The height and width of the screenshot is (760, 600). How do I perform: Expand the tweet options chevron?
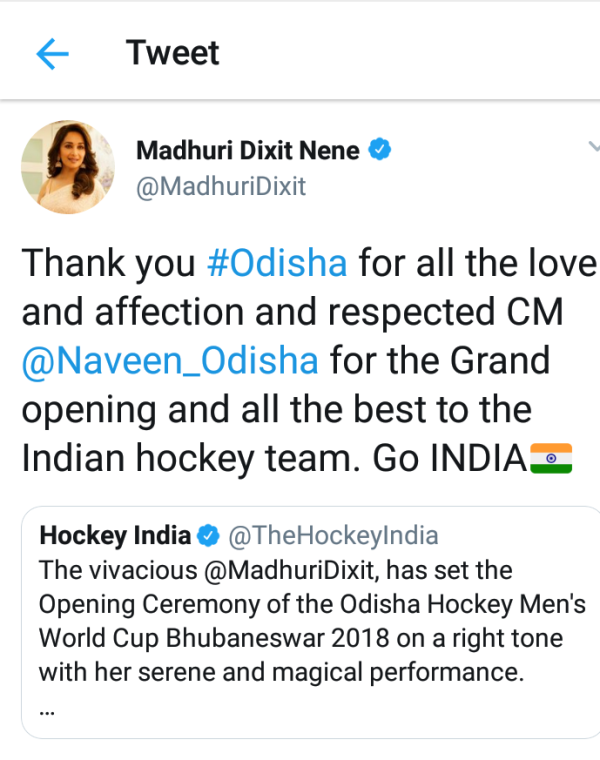[x=592, y=146]
